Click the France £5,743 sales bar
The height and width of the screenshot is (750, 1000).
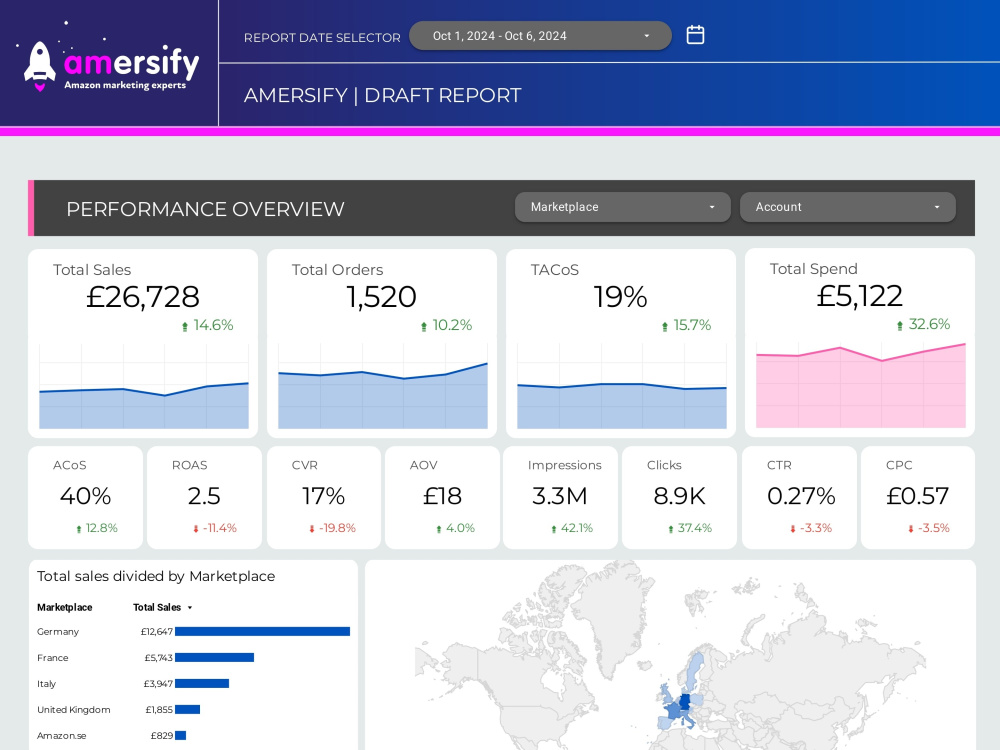[214, 658]
